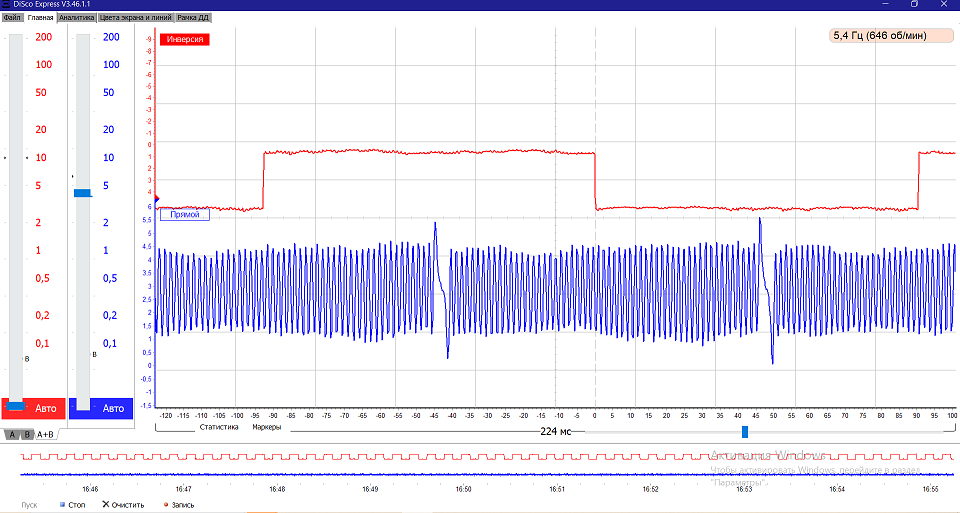Select blue scale value 0,2
The image size is (960, 513).
[110, 315]
